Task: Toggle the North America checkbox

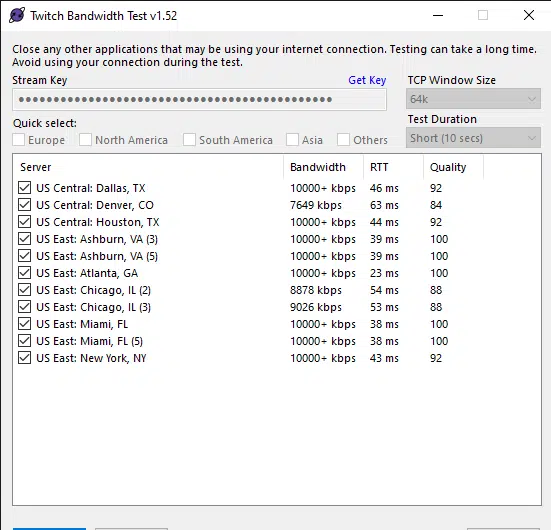Action: (85, 140)
